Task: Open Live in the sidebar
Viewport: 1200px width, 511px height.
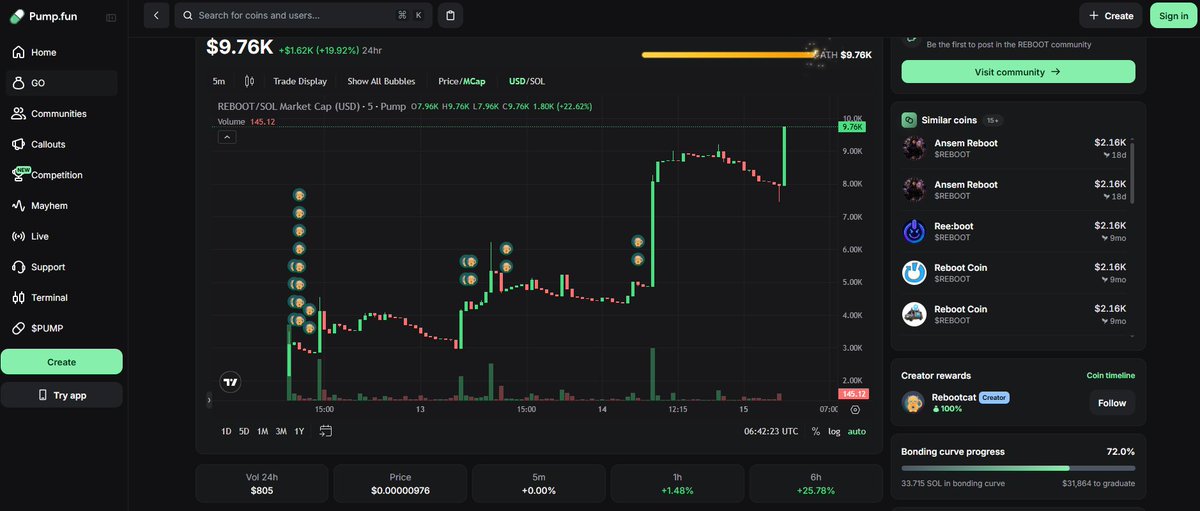Action: point(61,236)
